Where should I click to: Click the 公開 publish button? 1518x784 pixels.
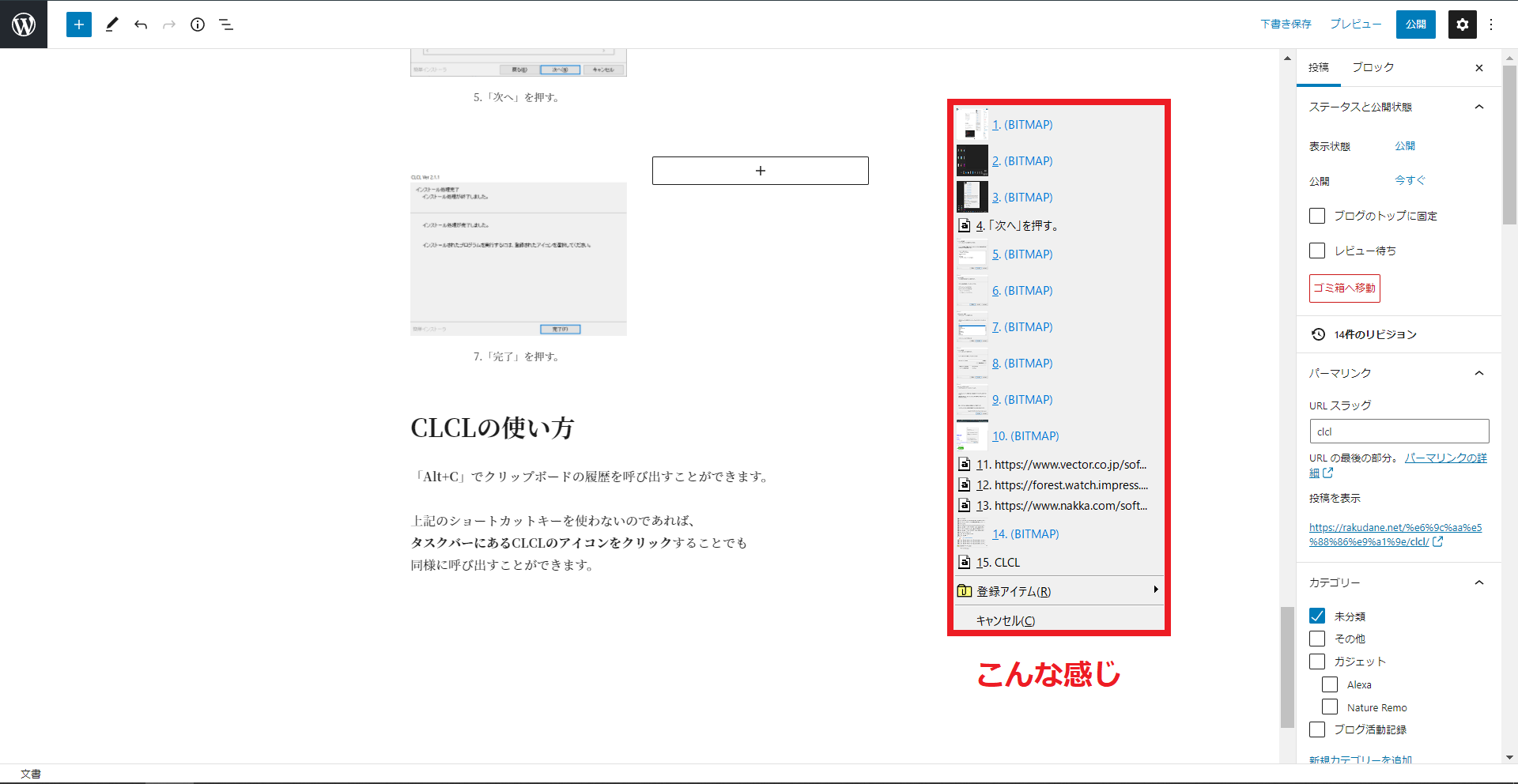click(1416, 24)
